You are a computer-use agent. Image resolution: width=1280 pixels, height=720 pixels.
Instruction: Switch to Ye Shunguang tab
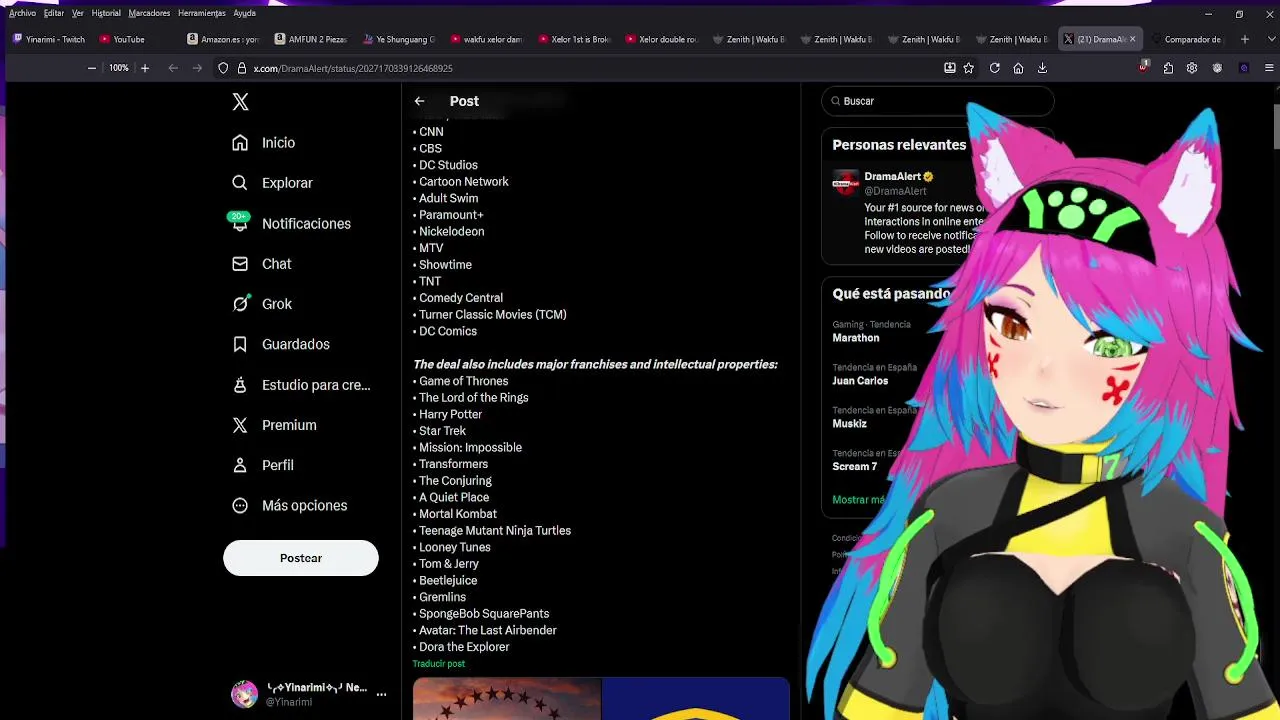click(399, 39)
